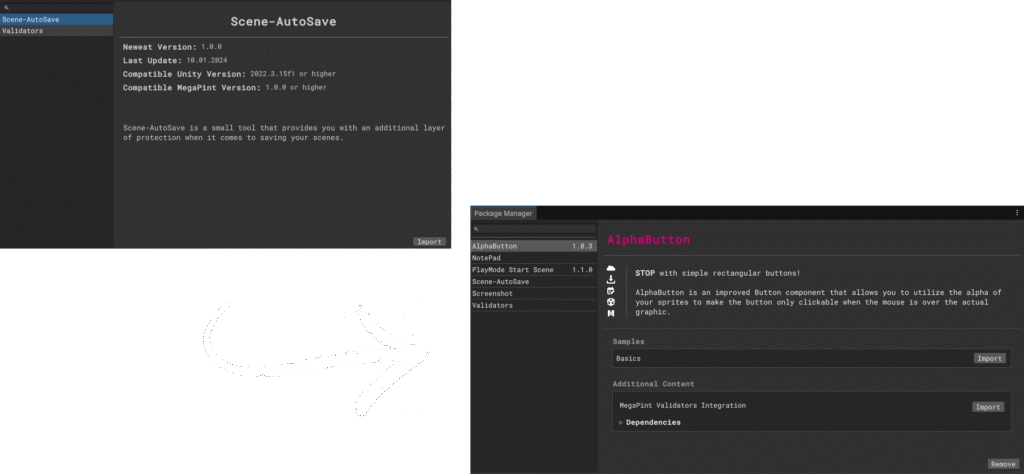Click the MegaPint M icon in info column
1024x474 pixels.
(x=611, y=313)
